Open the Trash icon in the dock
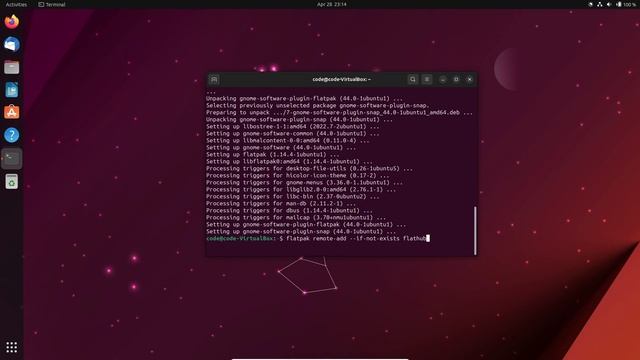 [11, 181]
